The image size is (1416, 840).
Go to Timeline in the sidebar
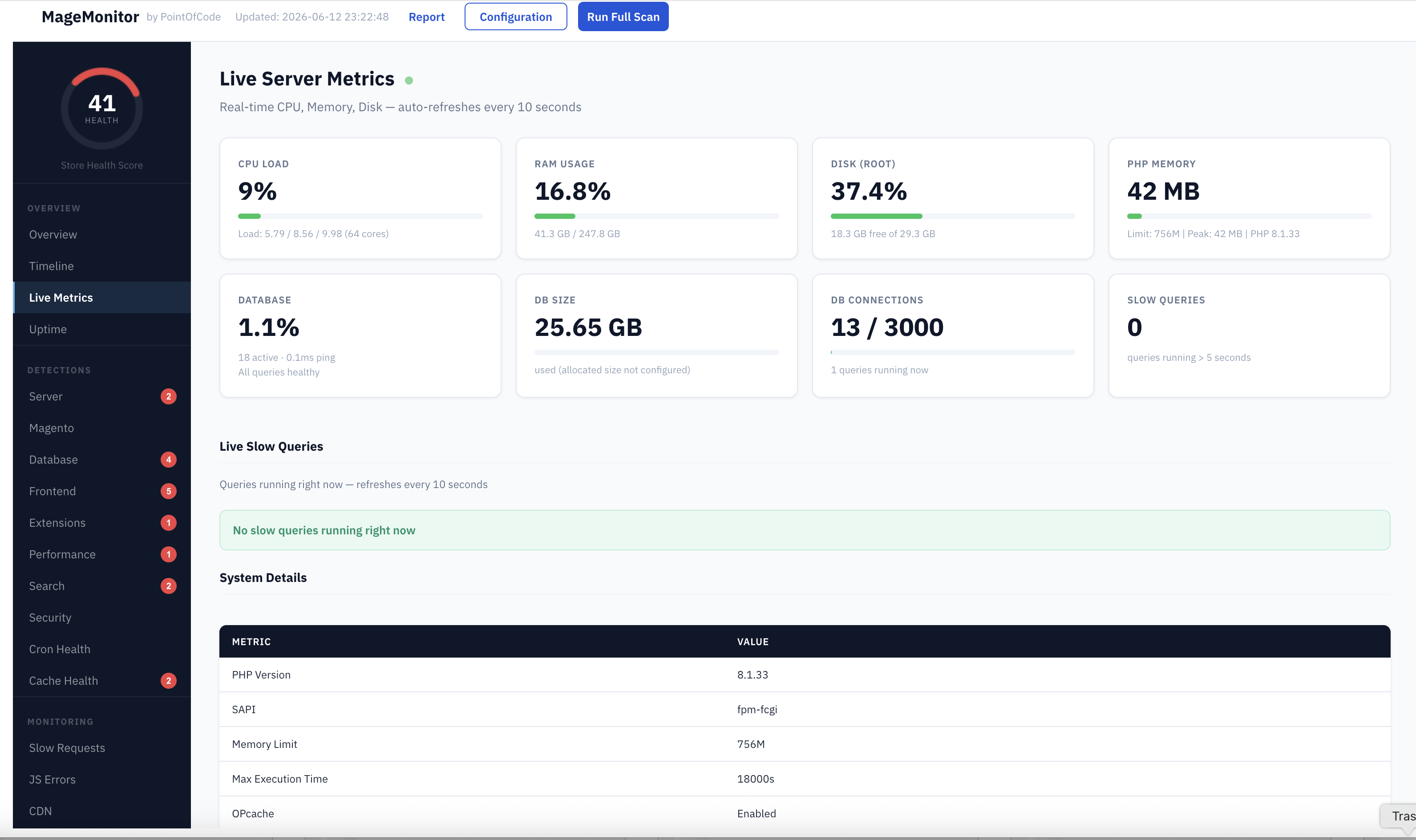102,266
